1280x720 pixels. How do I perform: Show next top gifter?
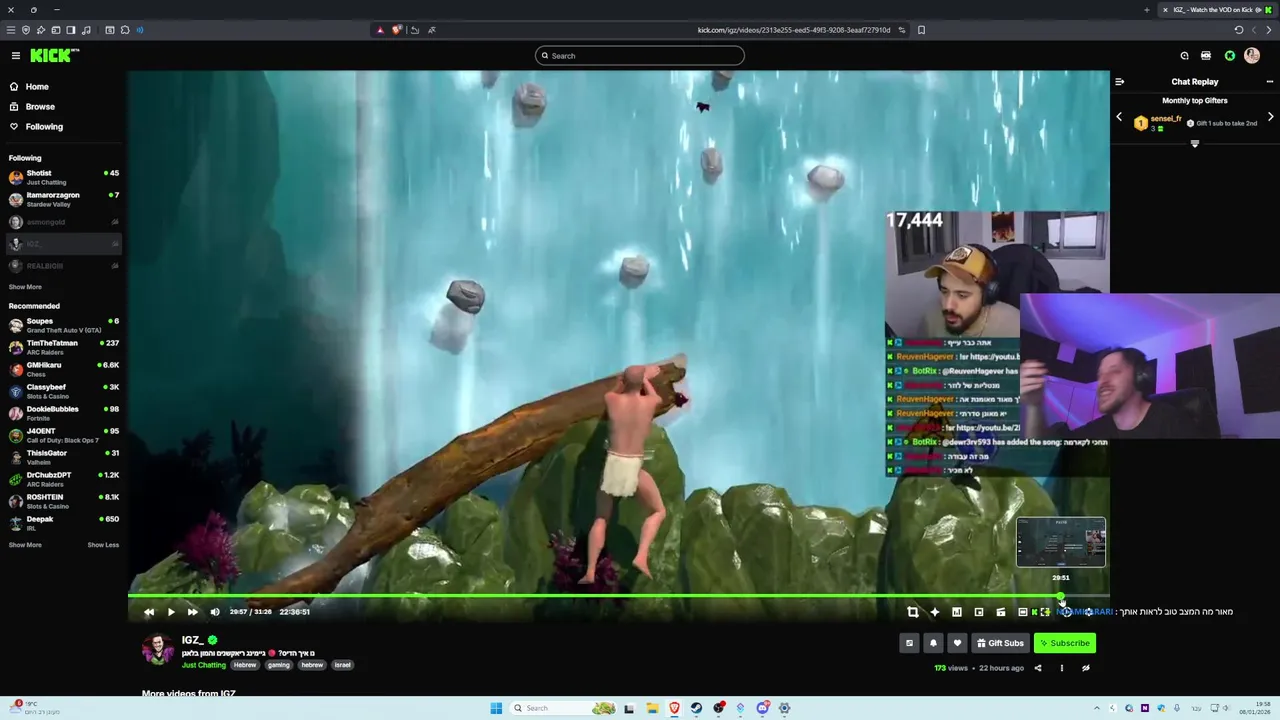tap(1271, 117)
